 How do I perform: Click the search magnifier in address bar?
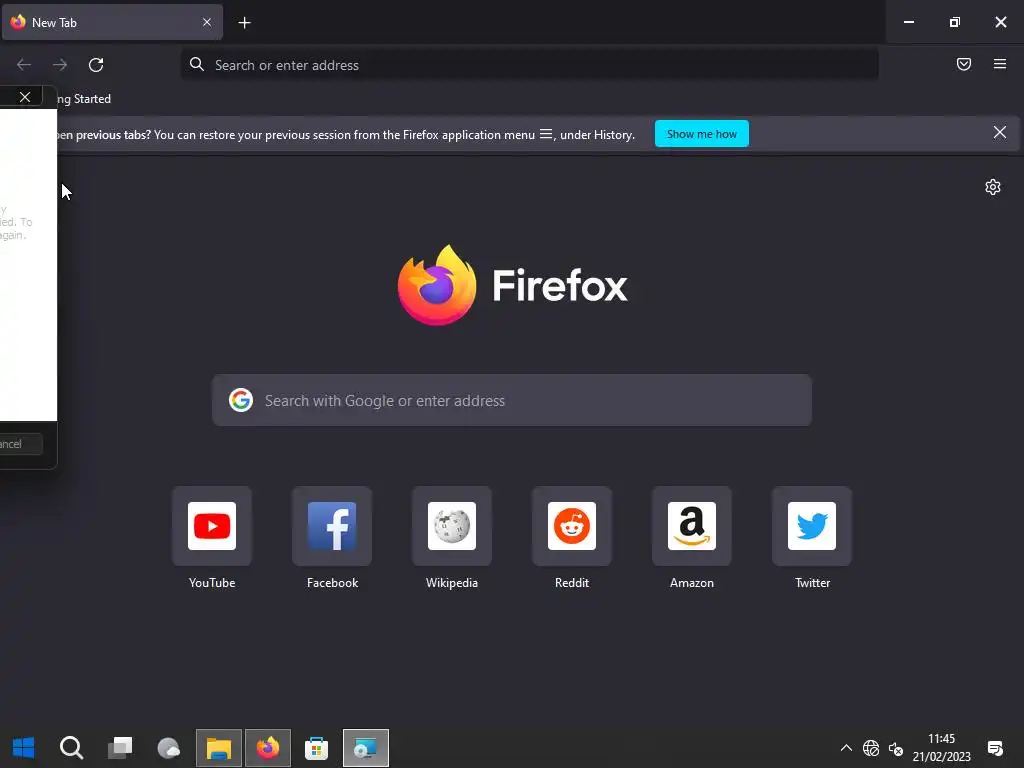pos(197,64)
